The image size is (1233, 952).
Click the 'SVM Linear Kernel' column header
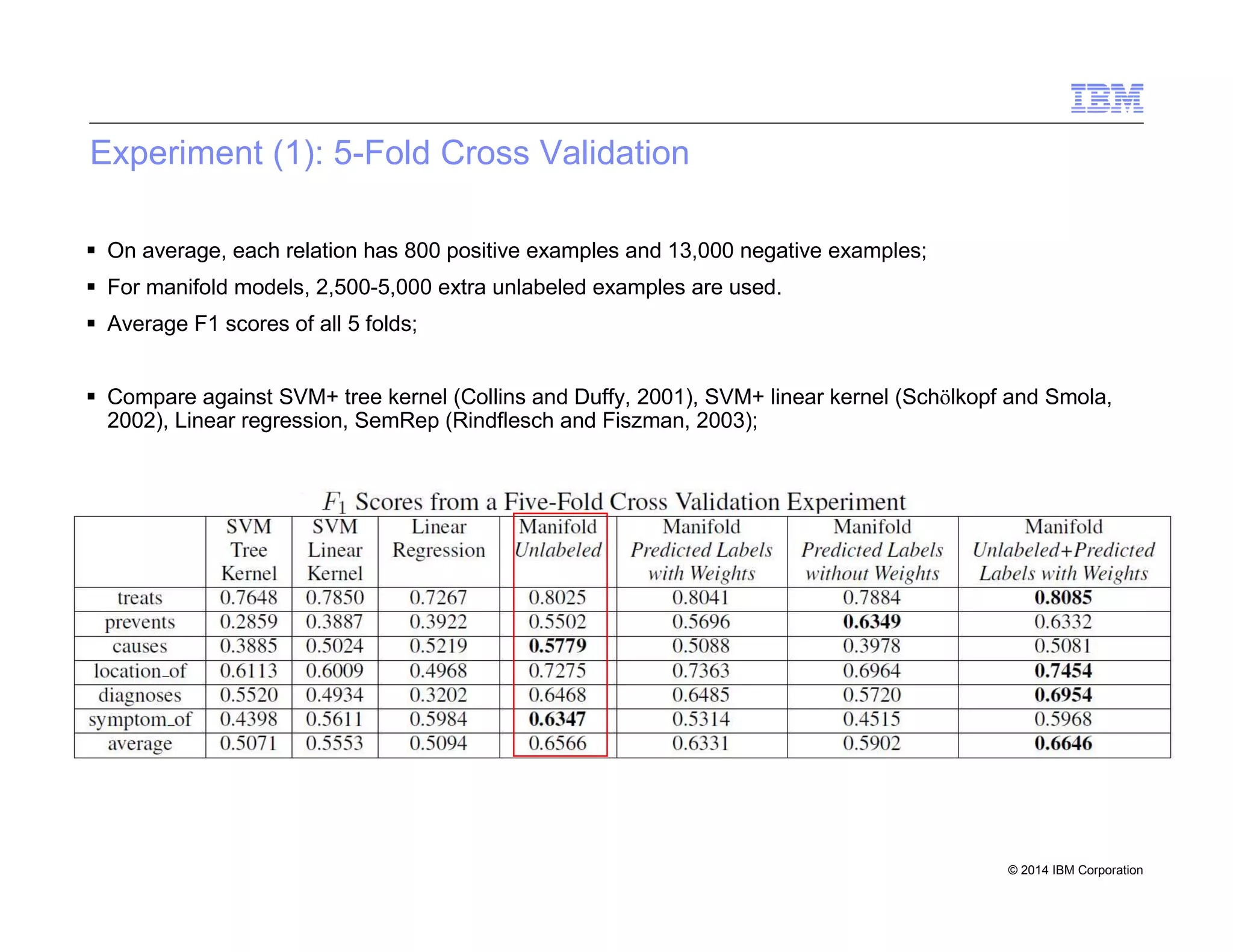335,550
